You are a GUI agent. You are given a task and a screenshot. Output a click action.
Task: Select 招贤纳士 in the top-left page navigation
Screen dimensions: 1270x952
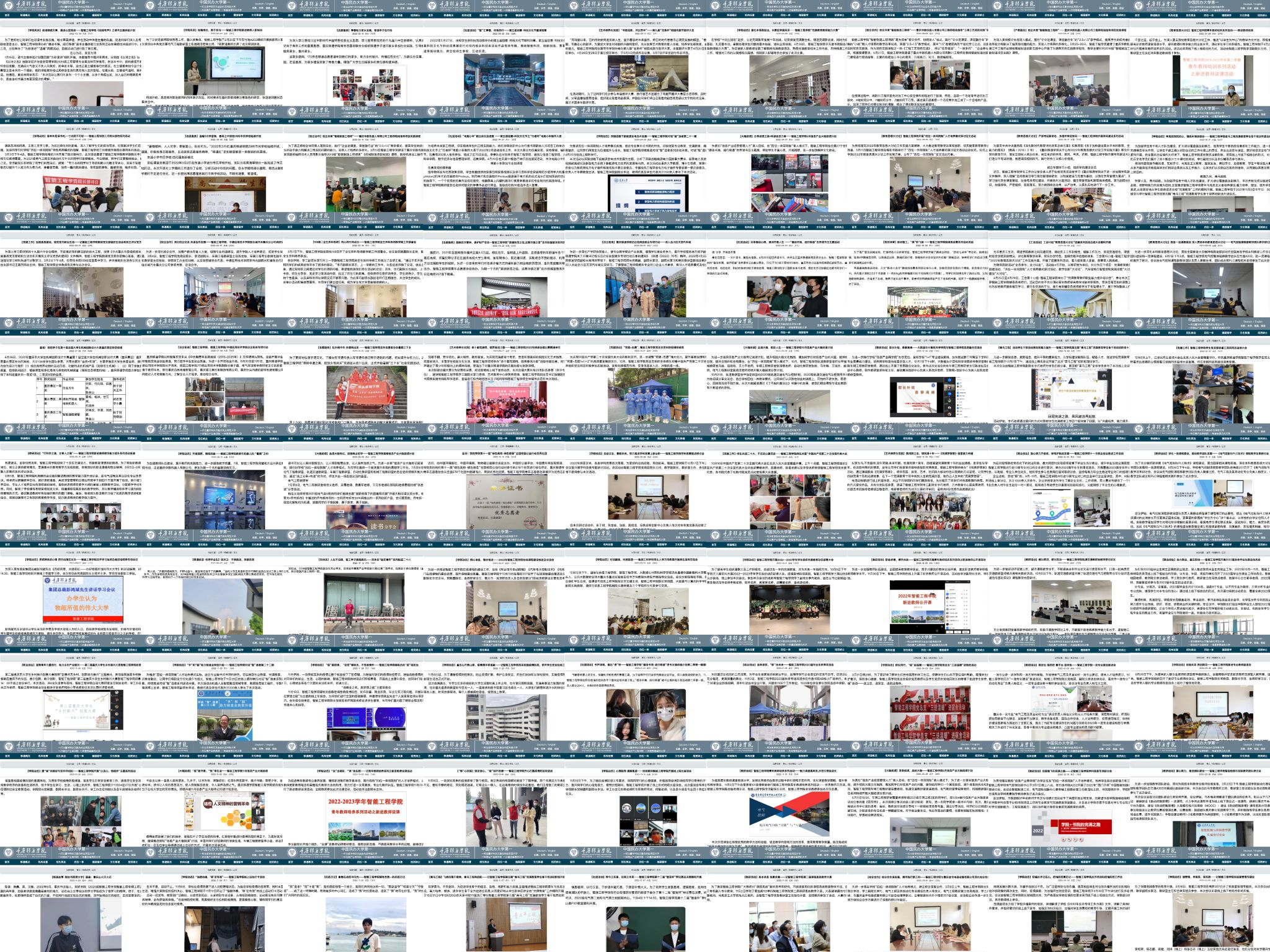click(x=133, y=15)
